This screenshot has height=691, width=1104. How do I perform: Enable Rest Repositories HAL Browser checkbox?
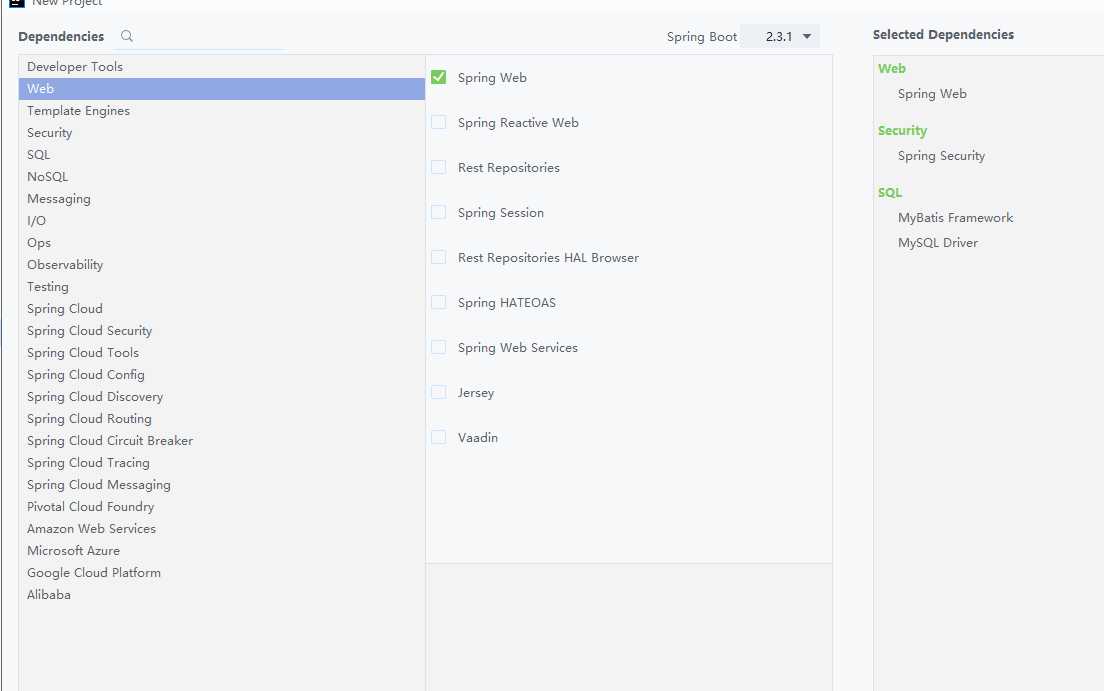pyautogui.click(x=438, y=257)
